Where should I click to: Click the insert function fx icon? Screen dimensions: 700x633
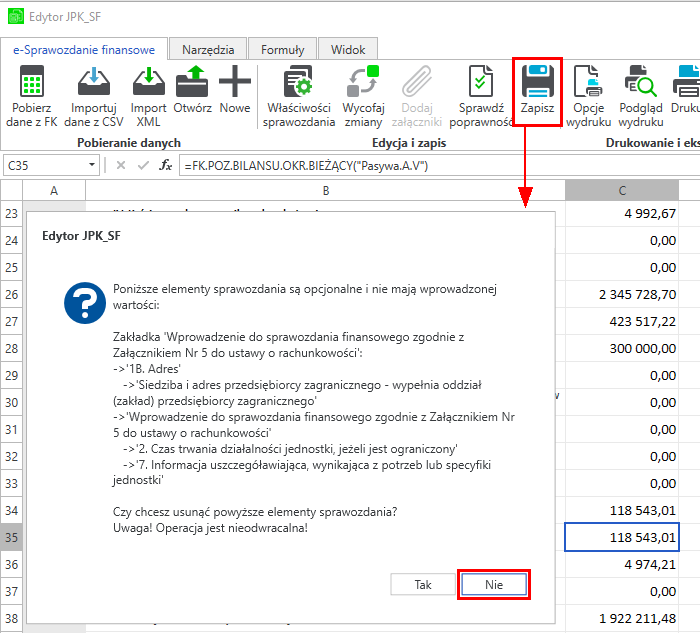pos(166,165)
